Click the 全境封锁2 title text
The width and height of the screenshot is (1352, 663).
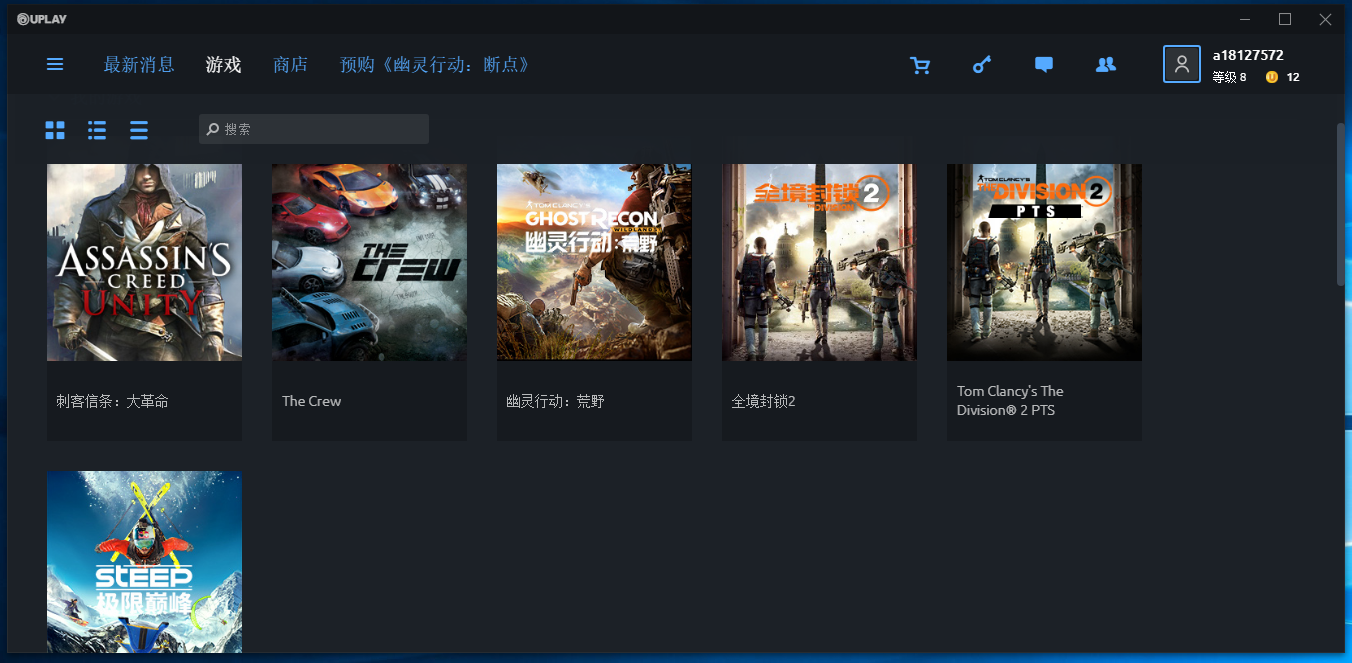point(764,401)
